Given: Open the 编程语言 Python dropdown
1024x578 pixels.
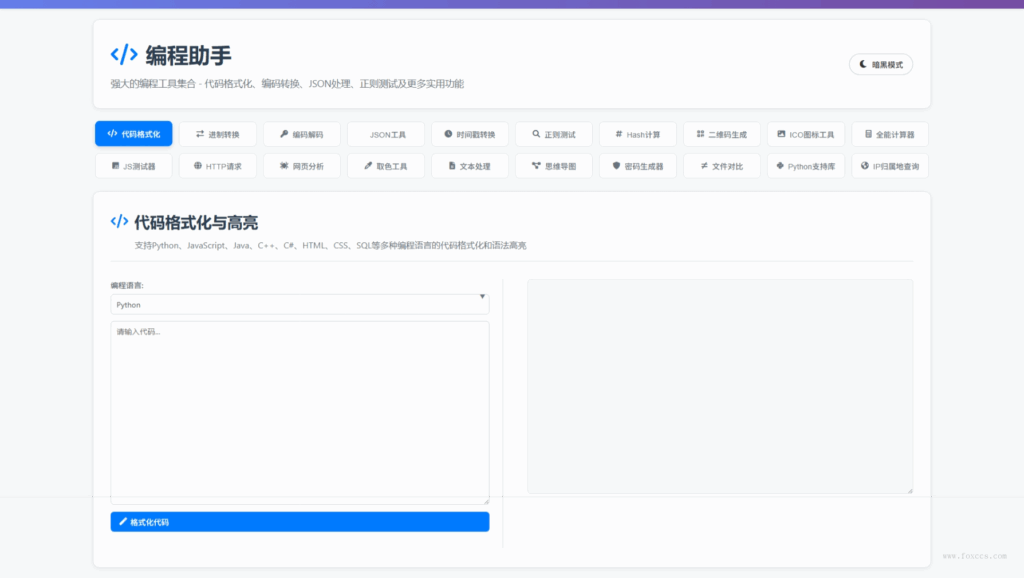Looking at the screenshot, I should coord(300,304).
